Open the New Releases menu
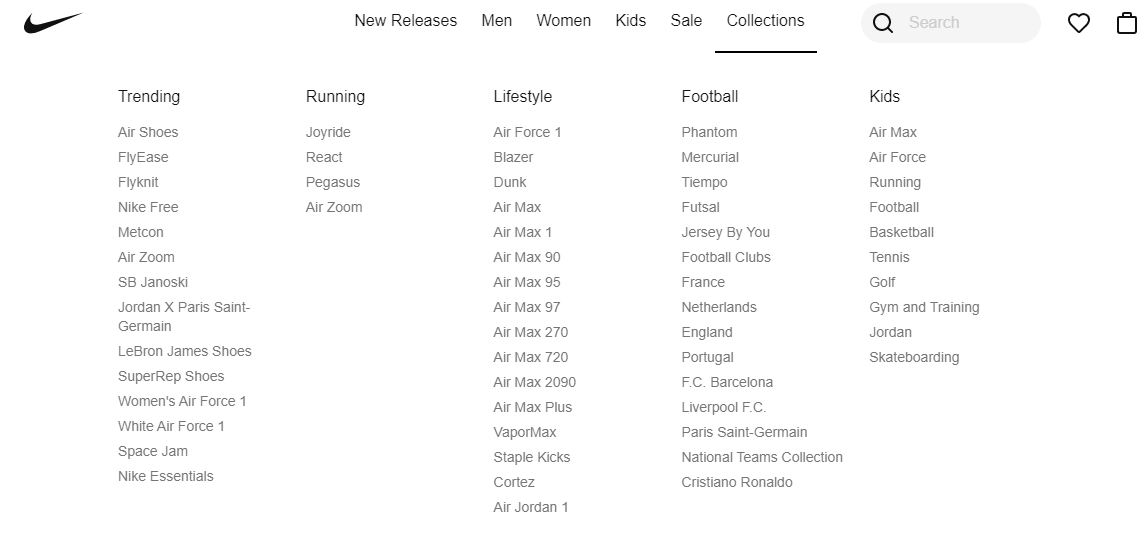 (x=406, y=21)
